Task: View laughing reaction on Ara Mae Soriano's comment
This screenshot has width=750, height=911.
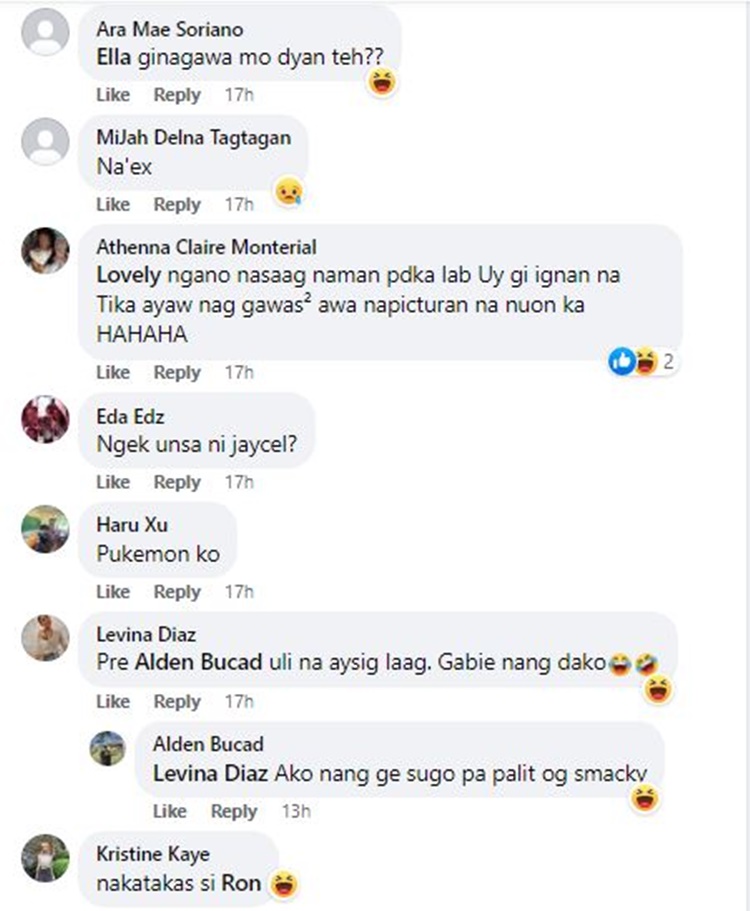Action: click(382, 81)
